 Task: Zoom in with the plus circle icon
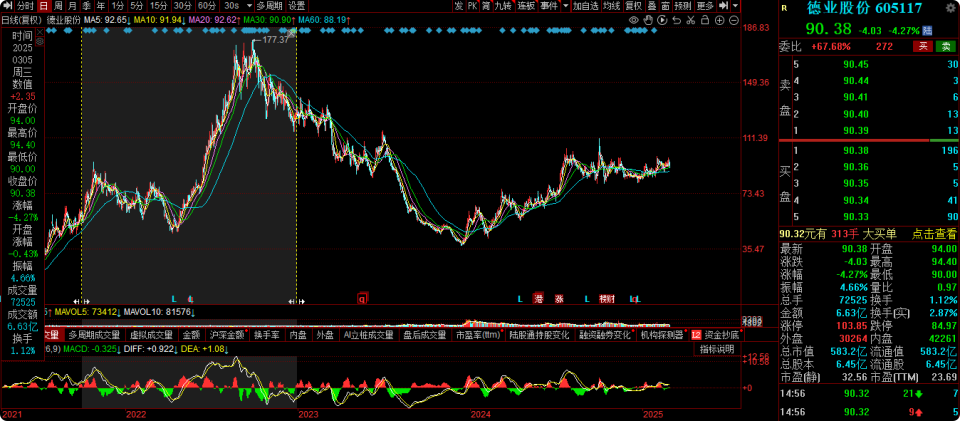[x=719, y=20]
